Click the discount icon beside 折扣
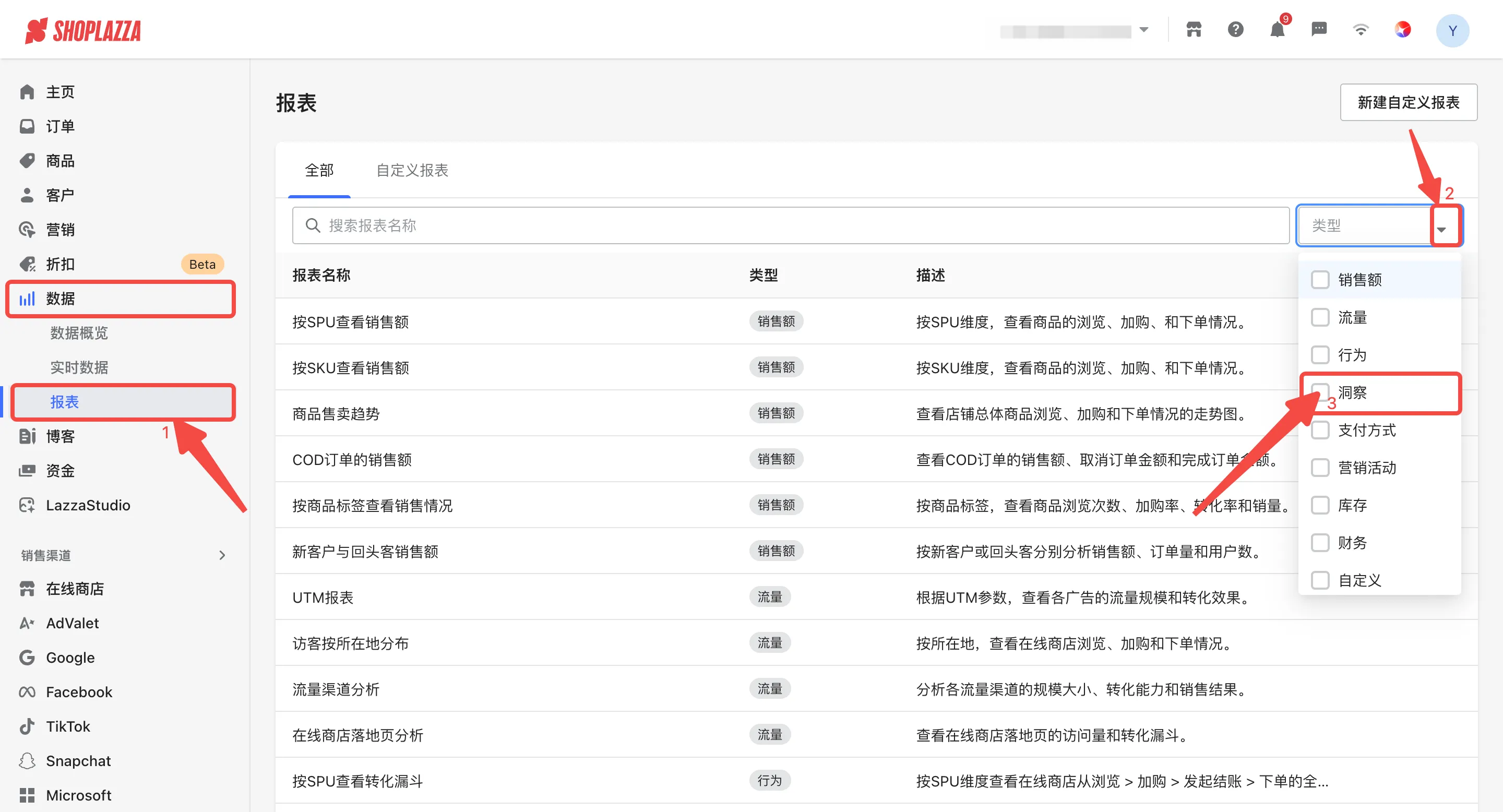Image resolution: width=1503 pixels, height=812 pixels. coord(27,264)
